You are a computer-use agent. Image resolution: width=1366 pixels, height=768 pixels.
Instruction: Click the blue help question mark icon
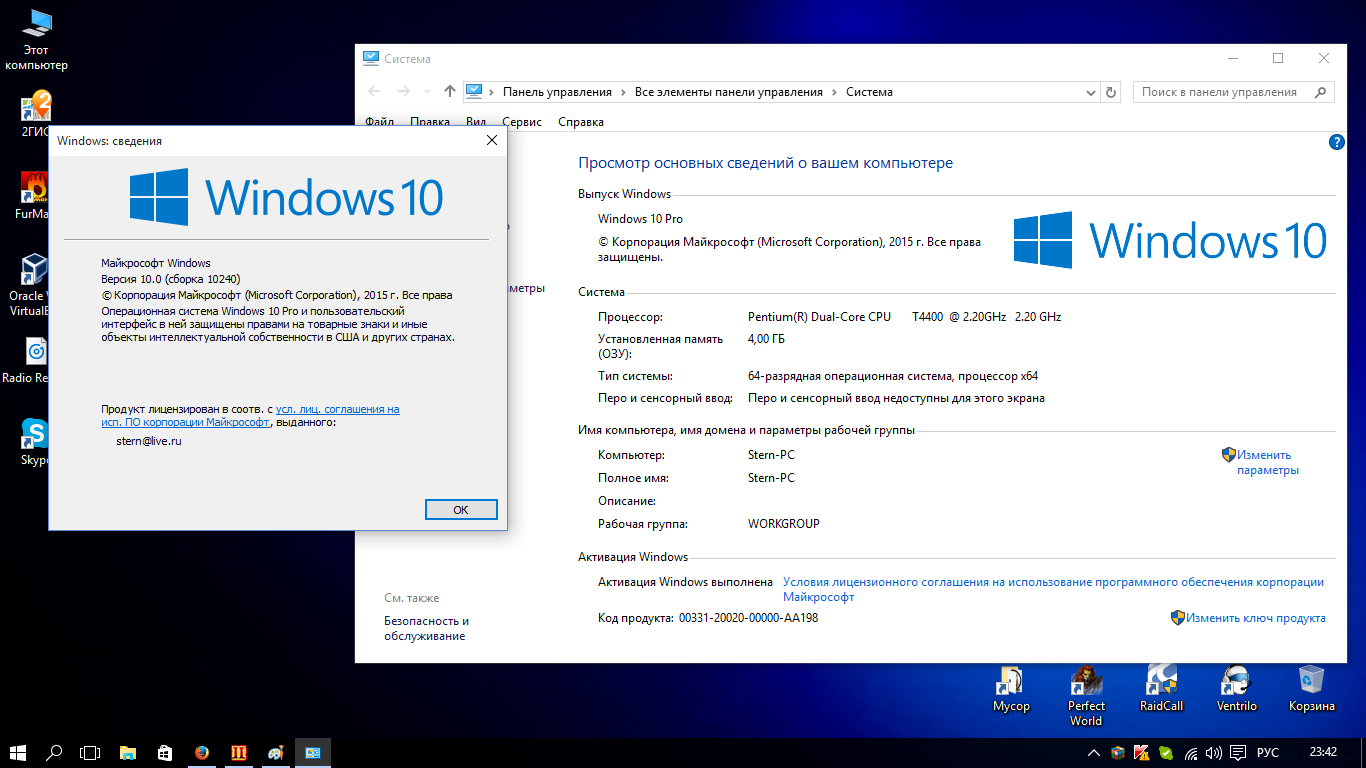[x=1337, y=142]
